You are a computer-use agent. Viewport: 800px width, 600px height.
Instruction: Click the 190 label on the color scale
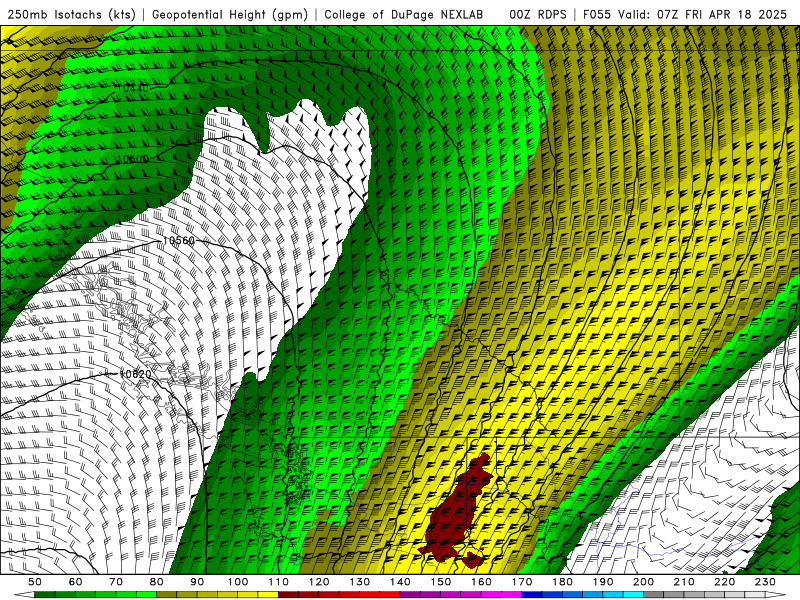pyautogui.click(x=603, y=582)
